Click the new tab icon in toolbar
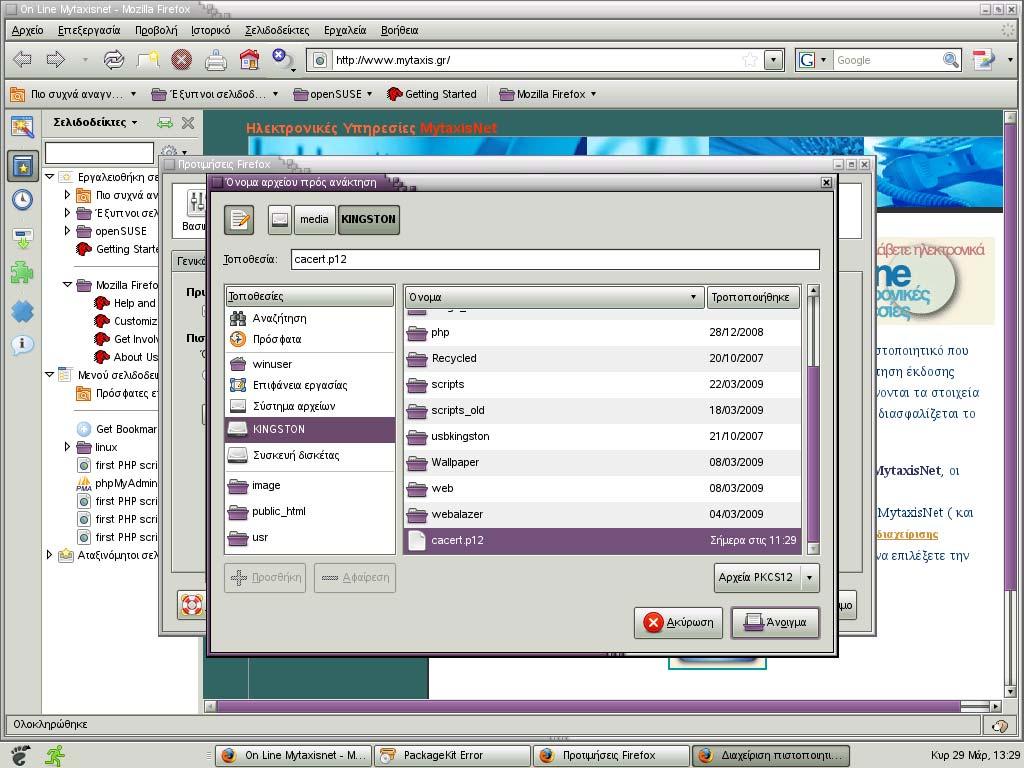 148,60
